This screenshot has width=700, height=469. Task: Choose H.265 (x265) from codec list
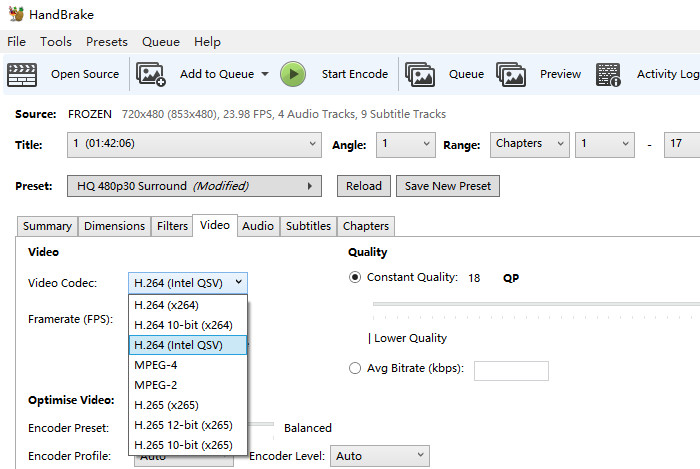[x=166, y=405]
